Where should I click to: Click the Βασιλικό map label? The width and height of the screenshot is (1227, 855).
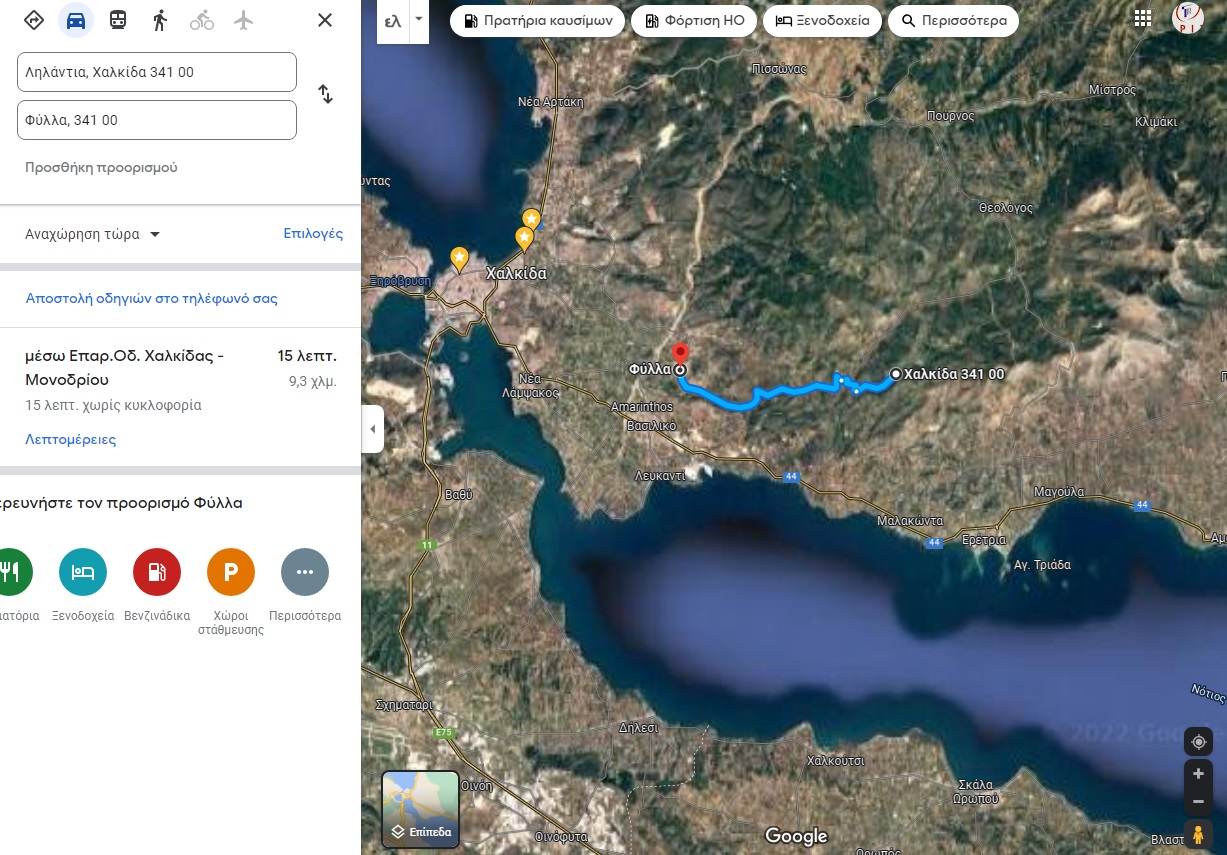[651, 425]
